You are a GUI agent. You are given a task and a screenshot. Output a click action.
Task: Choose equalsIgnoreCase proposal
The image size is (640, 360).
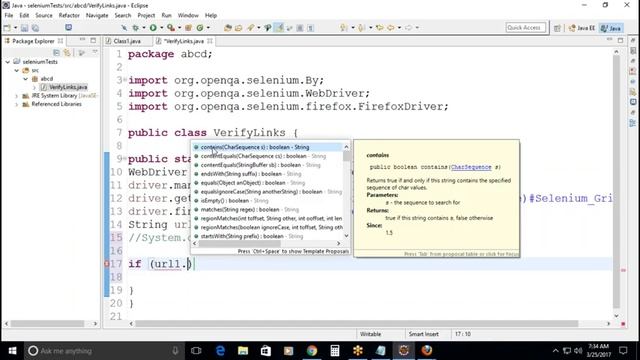coord(267,191)
